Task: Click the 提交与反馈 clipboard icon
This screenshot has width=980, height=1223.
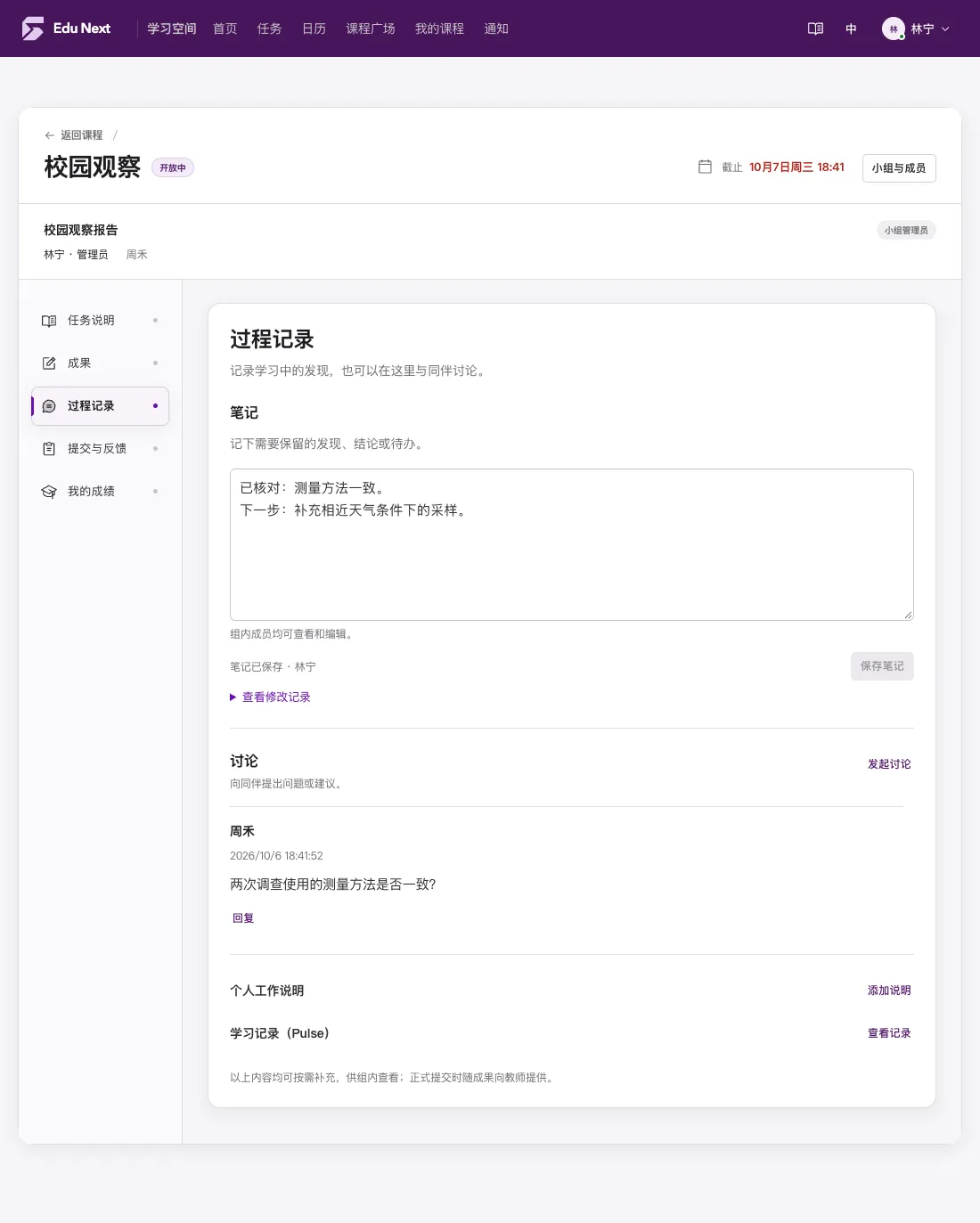Action: (49, 449)
